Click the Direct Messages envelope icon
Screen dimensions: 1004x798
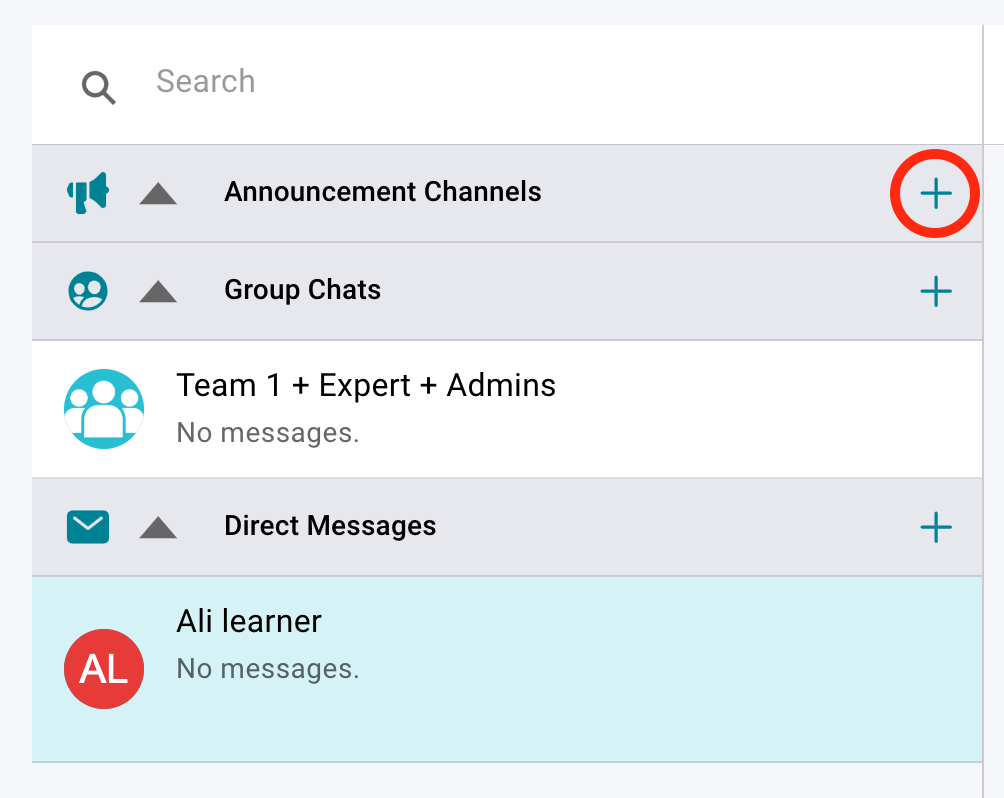[88, 526]
